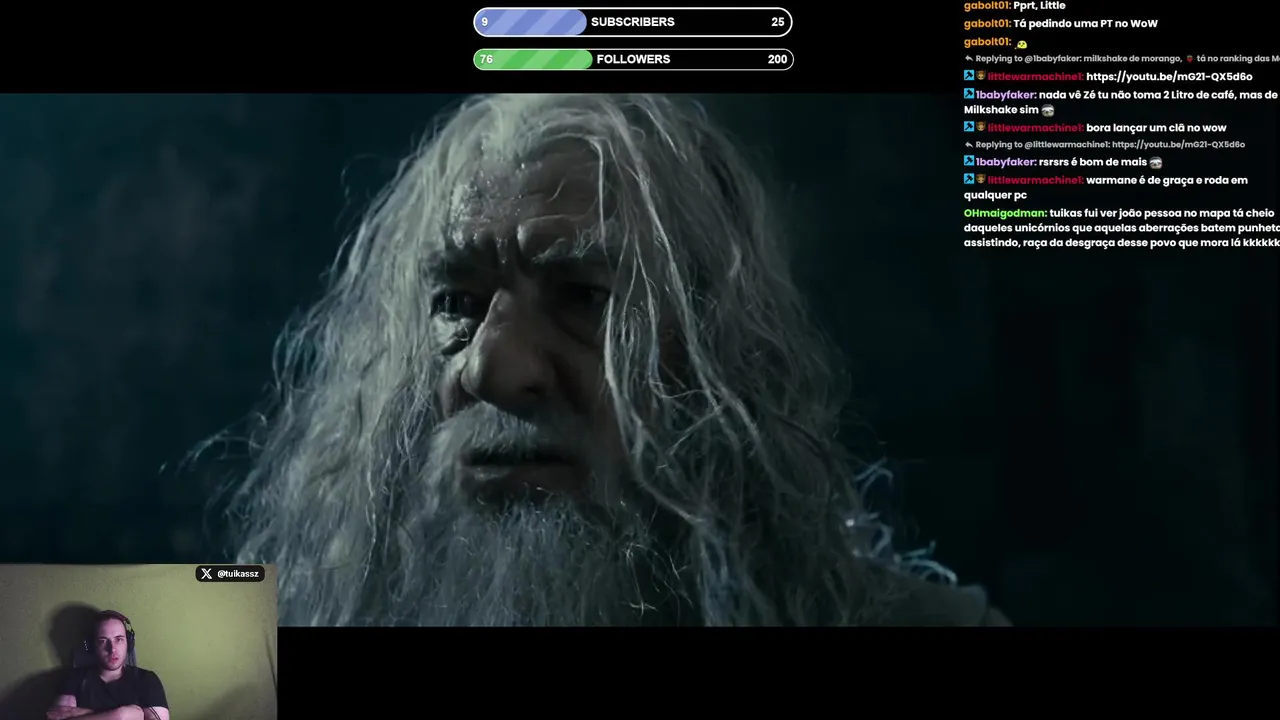Open the https://youtu.be/mG21-QX5d6o link in chat
The width and height of the screenshot is (1280, 720).
click(x=1169, y=77)
